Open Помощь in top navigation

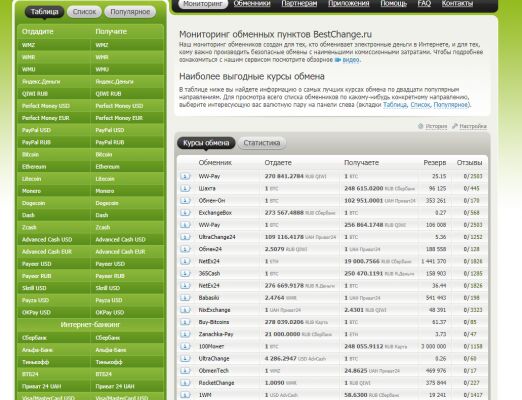pos(394,4)
